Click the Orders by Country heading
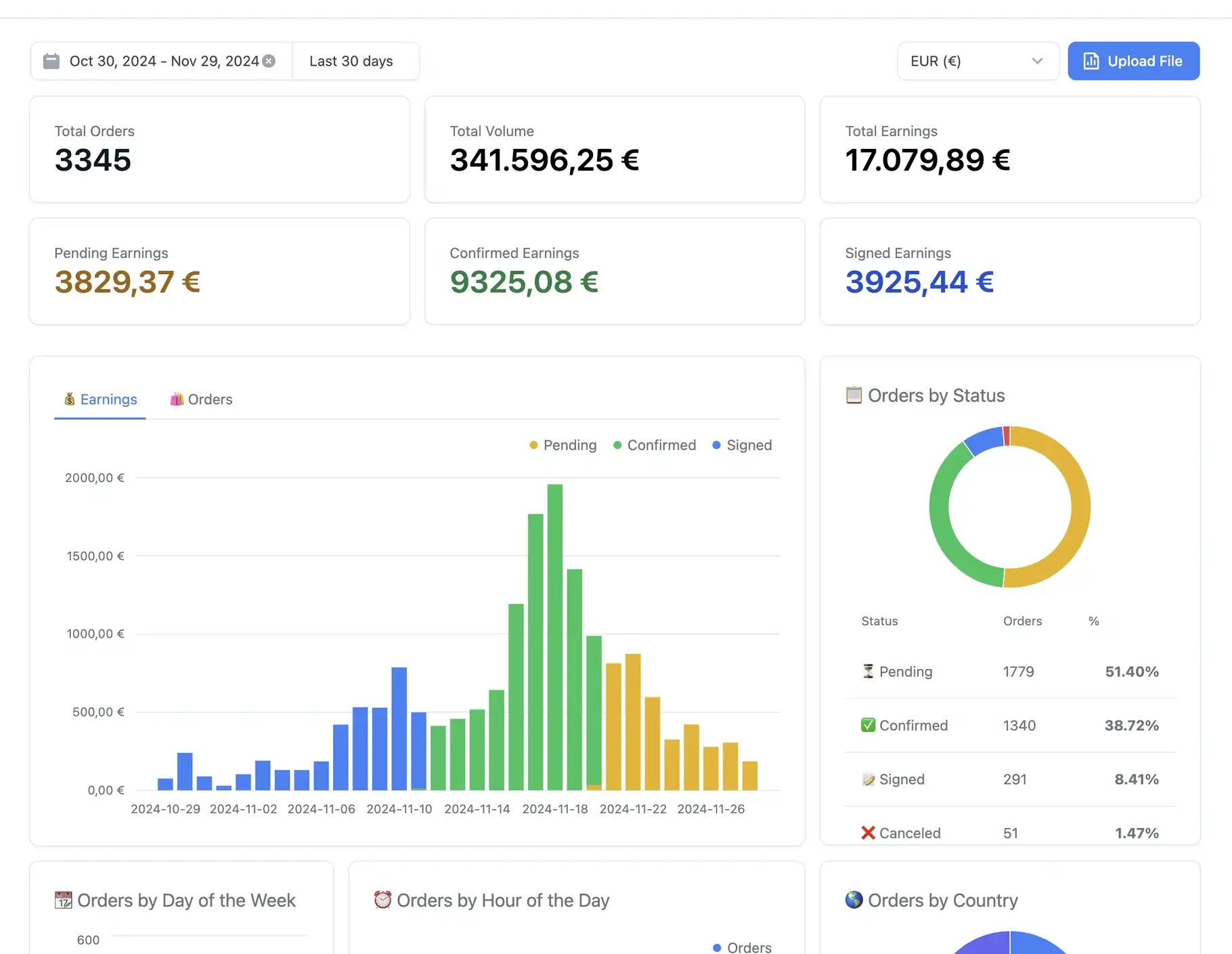This screenshot has height=954, width=1232. (943, 901)
